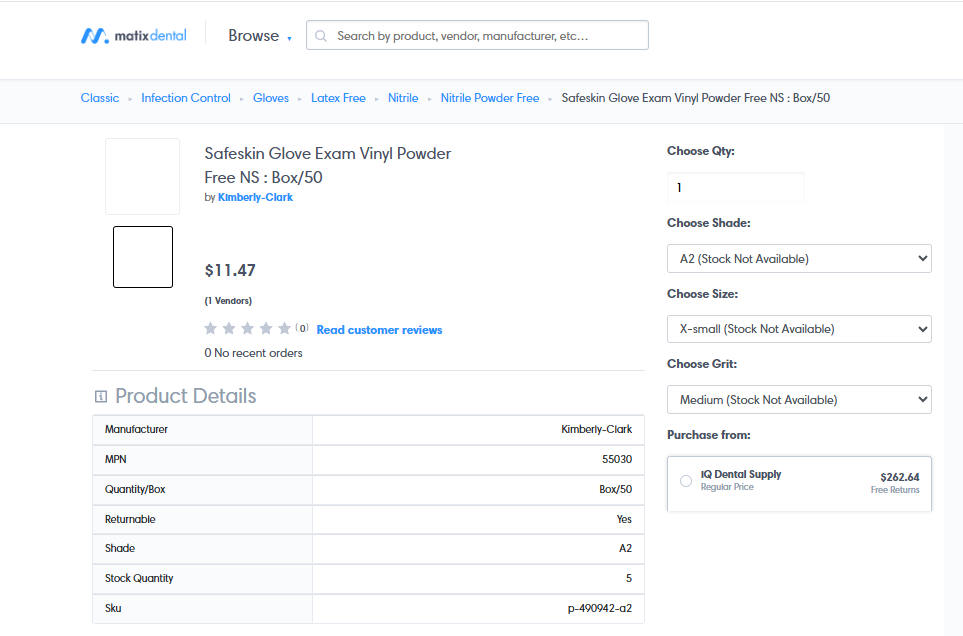Click the Stock Quantity value 5

click(629, 578)
